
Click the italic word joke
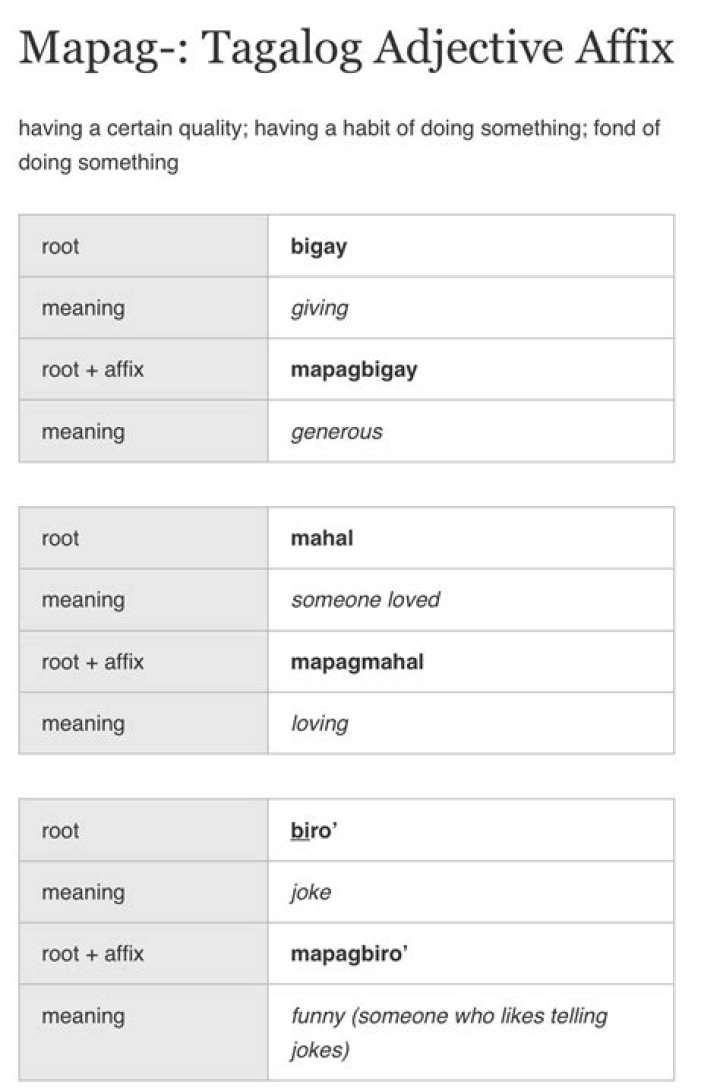(310, 892)
